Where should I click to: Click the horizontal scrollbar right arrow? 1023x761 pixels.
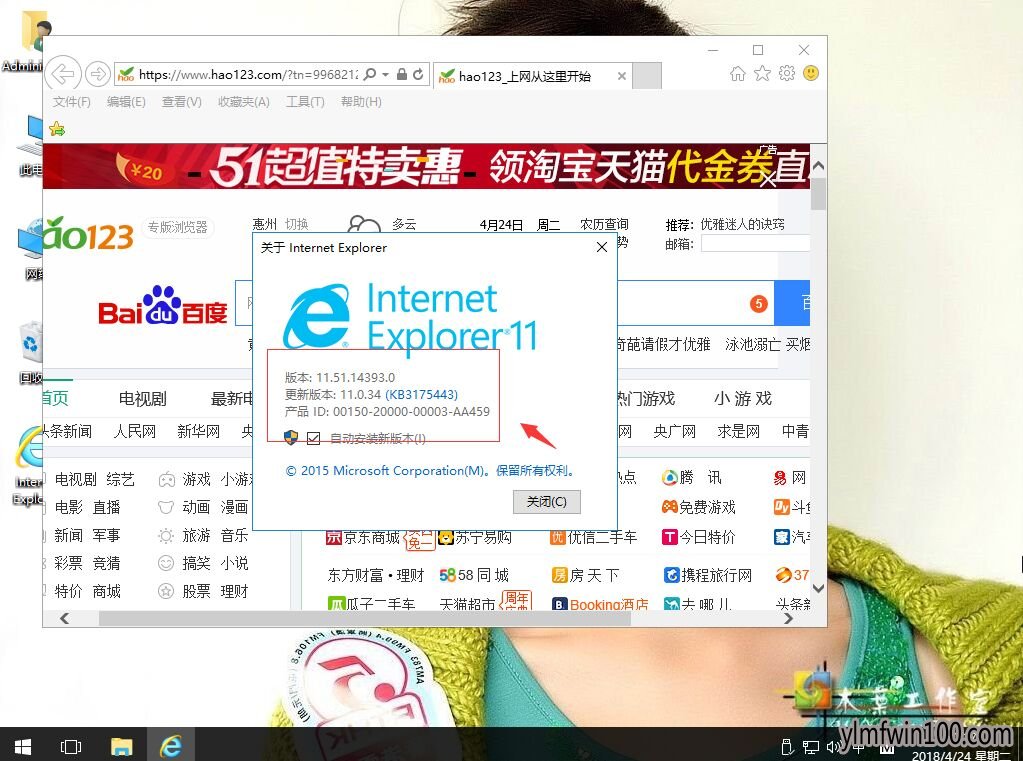click(x=789, y=618)
